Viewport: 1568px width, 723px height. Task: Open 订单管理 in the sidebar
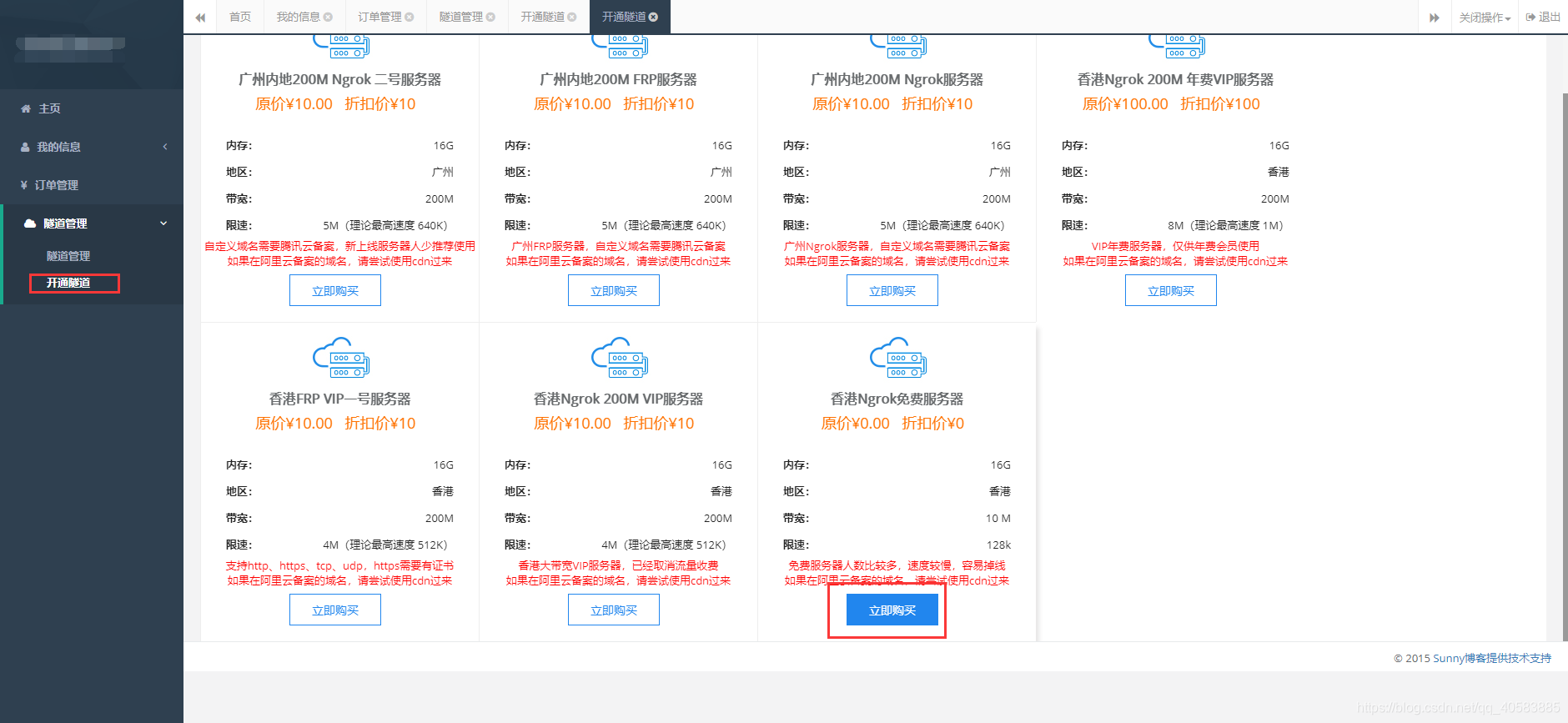pyautogui.click(x=92, y=185)
